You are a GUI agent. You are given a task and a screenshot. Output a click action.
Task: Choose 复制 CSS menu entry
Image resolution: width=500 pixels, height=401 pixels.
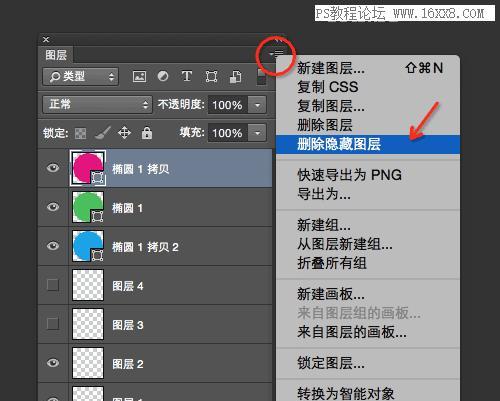tap(368, 87)
